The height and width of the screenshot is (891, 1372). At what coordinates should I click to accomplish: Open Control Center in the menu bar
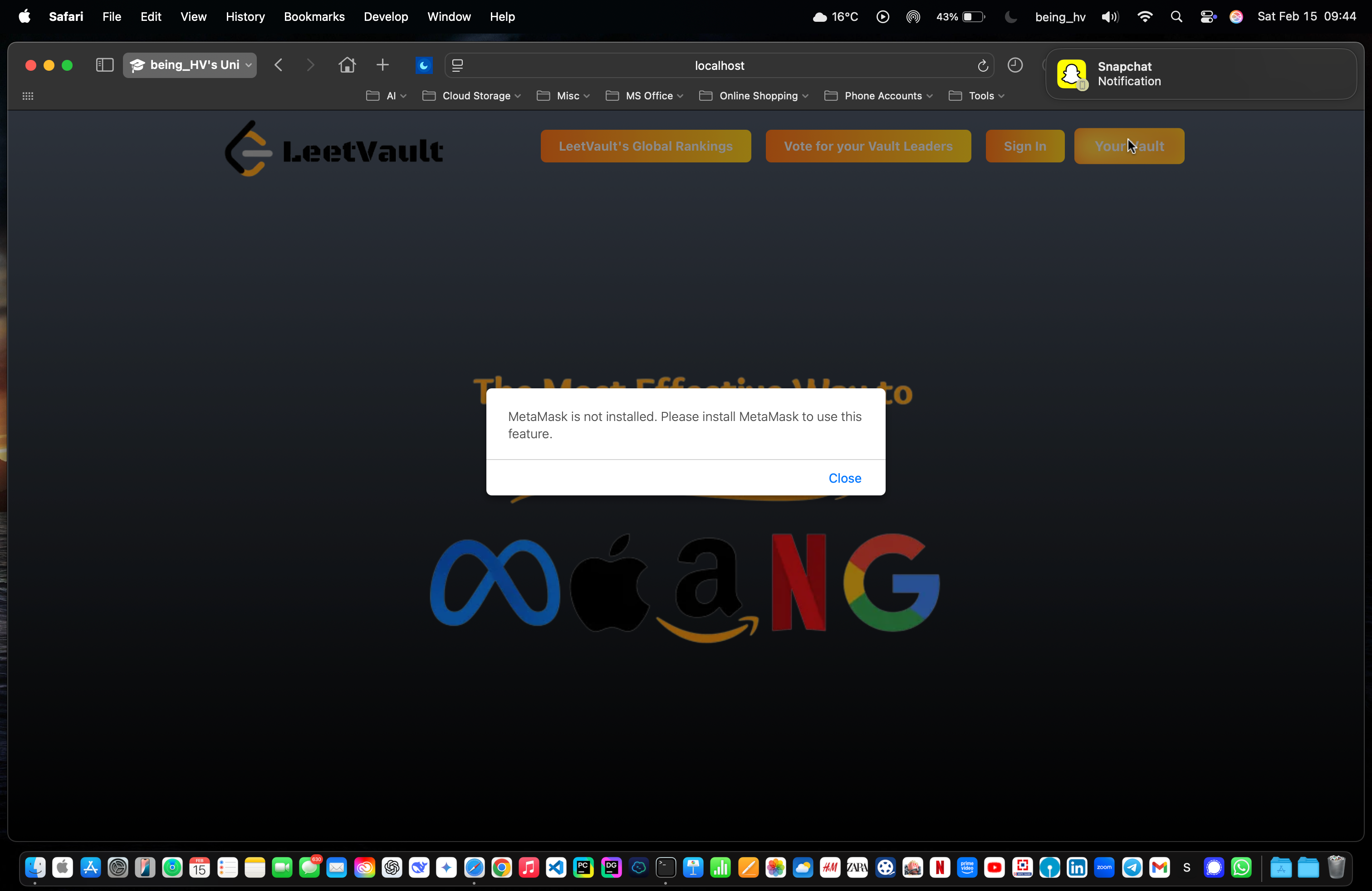click(x=1209, y=17)
